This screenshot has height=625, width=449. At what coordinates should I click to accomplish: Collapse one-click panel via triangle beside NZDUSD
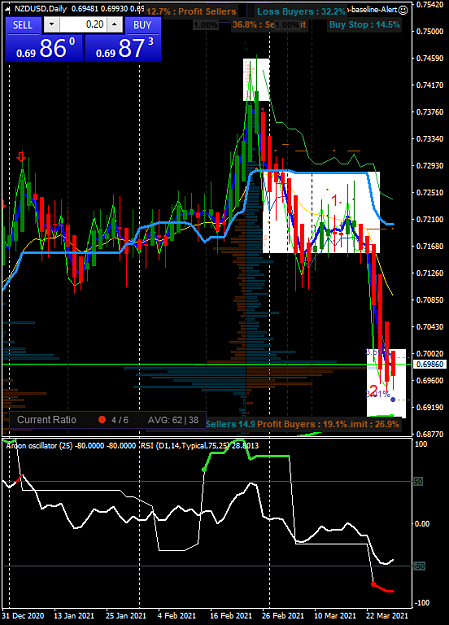coord(8,8)
